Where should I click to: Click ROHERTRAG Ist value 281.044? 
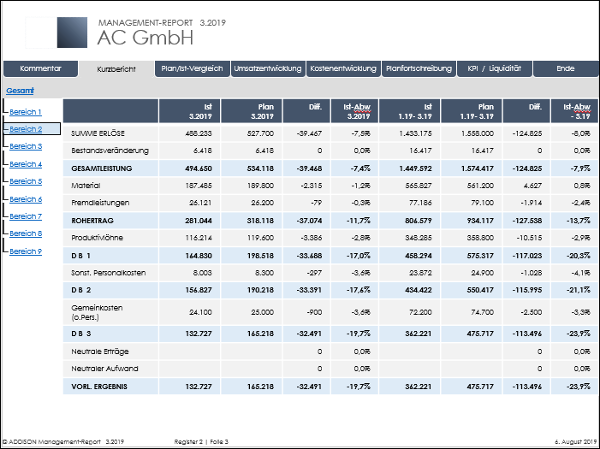tap(199, 221)
